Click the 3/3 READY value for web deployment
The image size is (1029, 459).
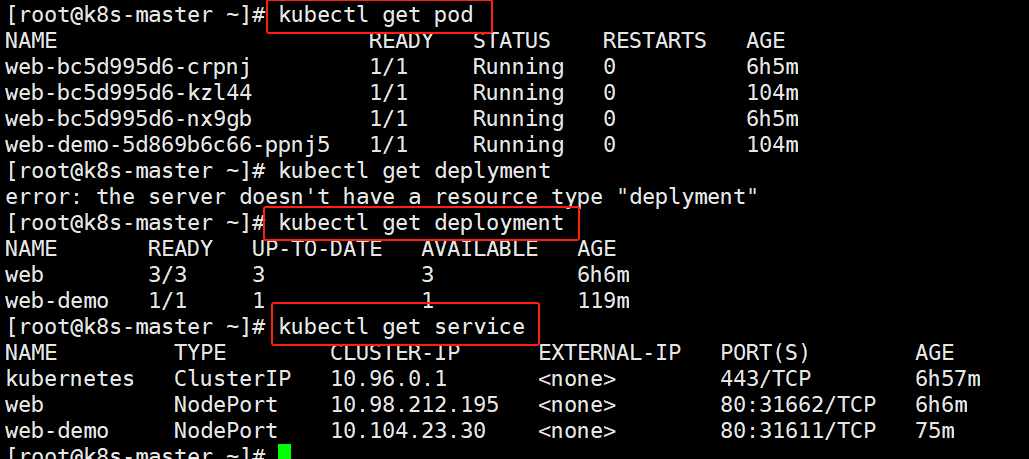[x=167, y=275]
